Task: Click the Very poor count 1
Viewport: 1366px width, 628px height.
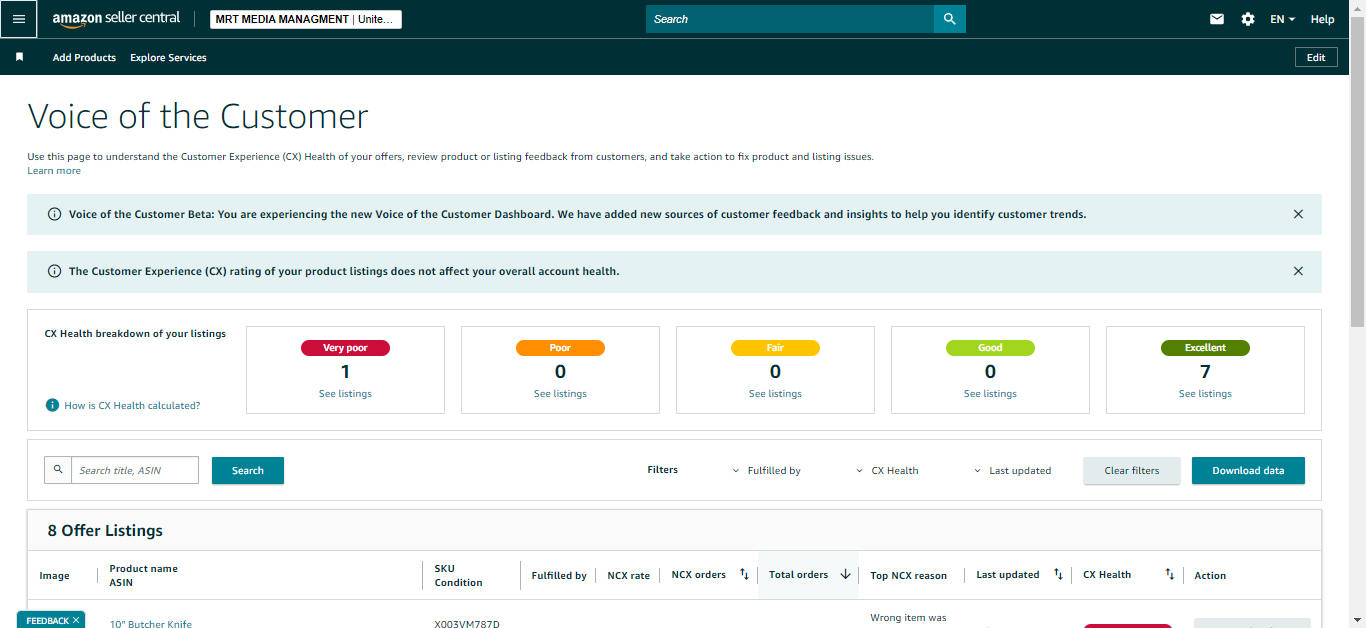Action: tap(345, 372)
